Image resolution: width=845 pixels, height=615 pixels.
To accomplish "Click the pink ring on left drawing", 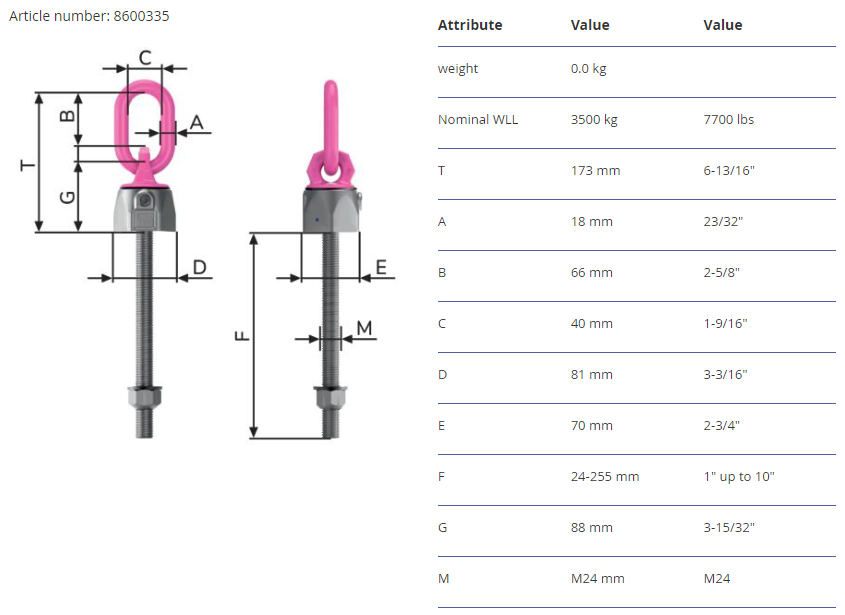I will click(x=144, y=121).
